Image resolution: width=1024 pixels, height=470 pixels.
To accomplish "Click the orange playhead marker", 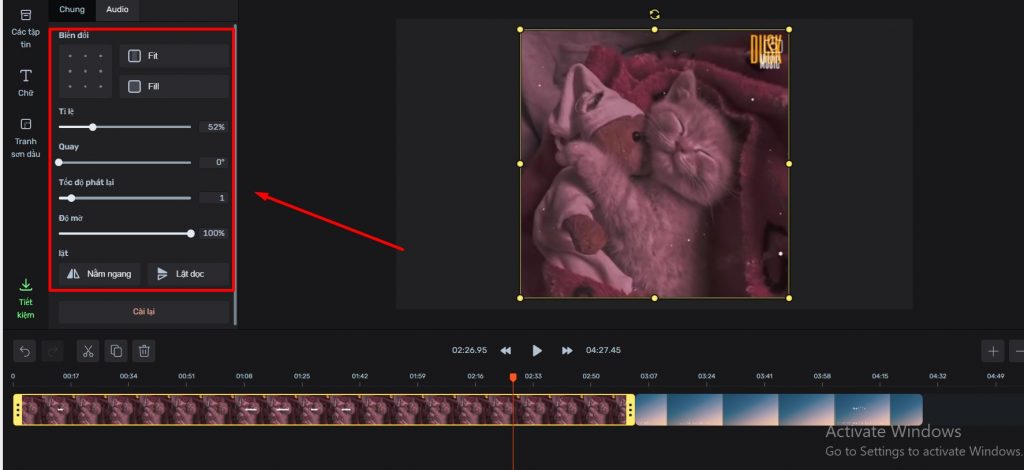I will [x=513, y=377].
